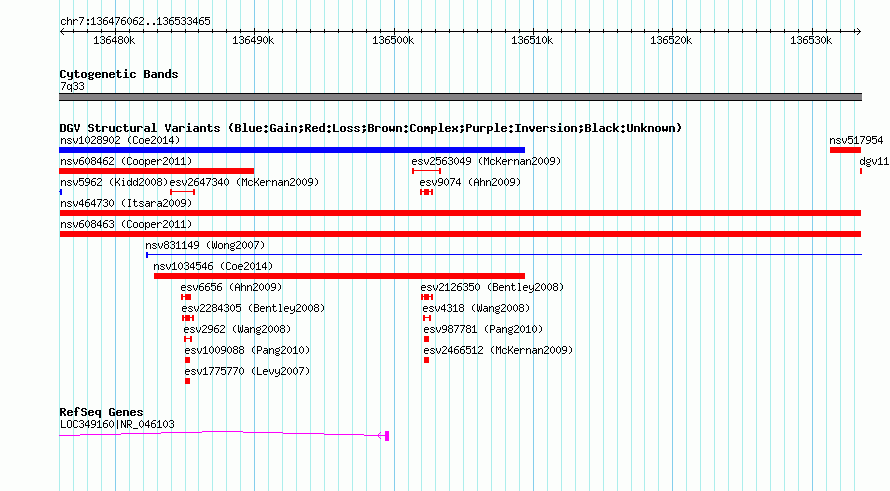Click the red nsv517954 loss bar

(x=845, y=150)
